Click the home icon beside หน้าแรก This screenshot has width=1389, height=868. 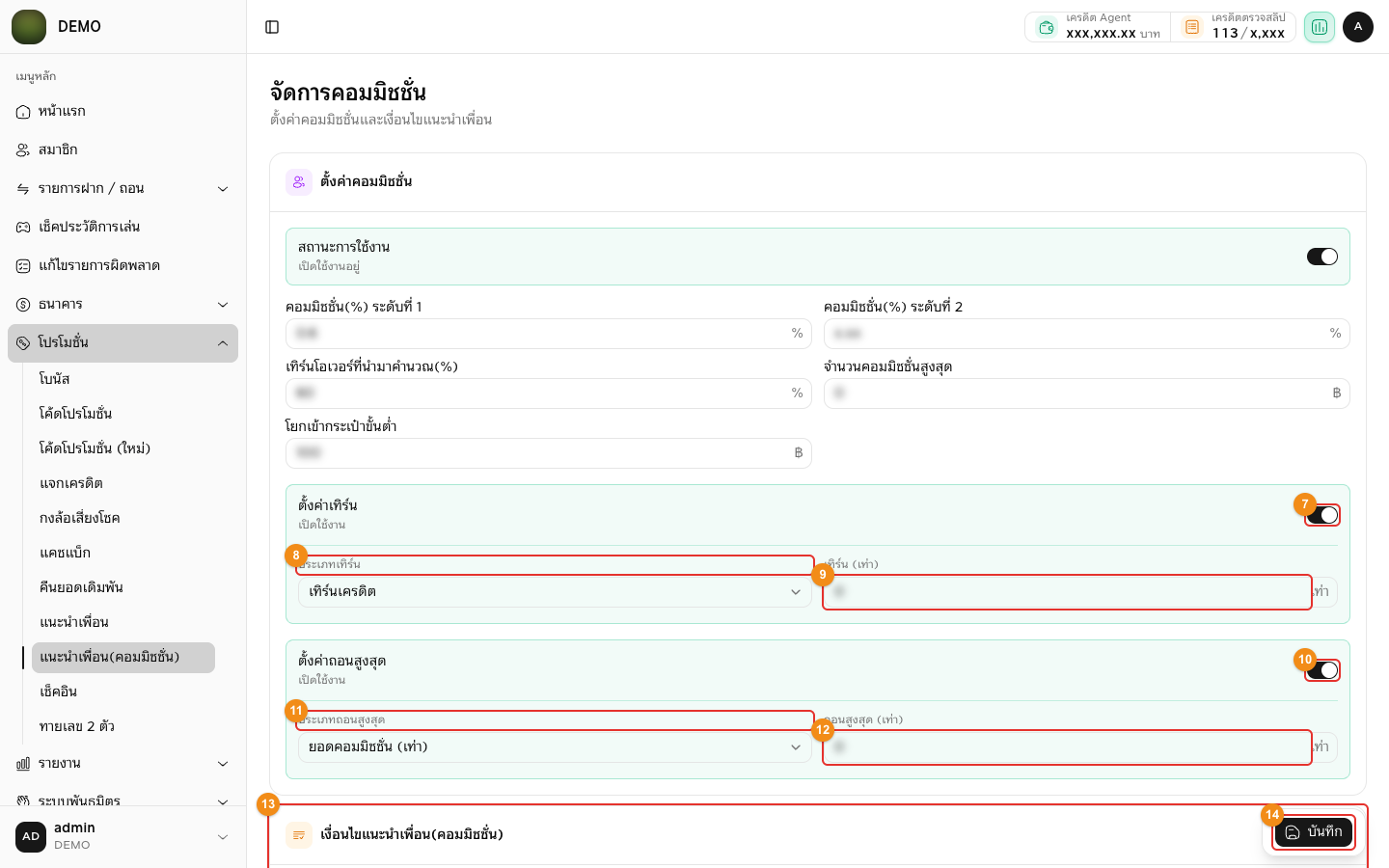tap(23, 112)
